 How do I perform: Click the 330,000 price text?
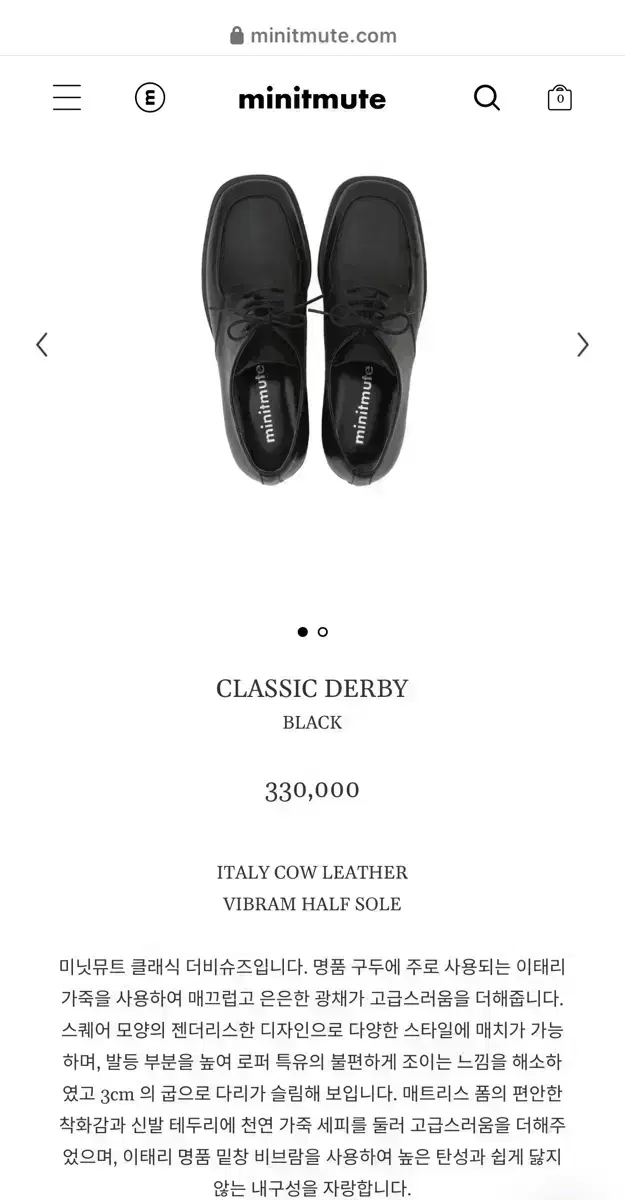(312, 790)
